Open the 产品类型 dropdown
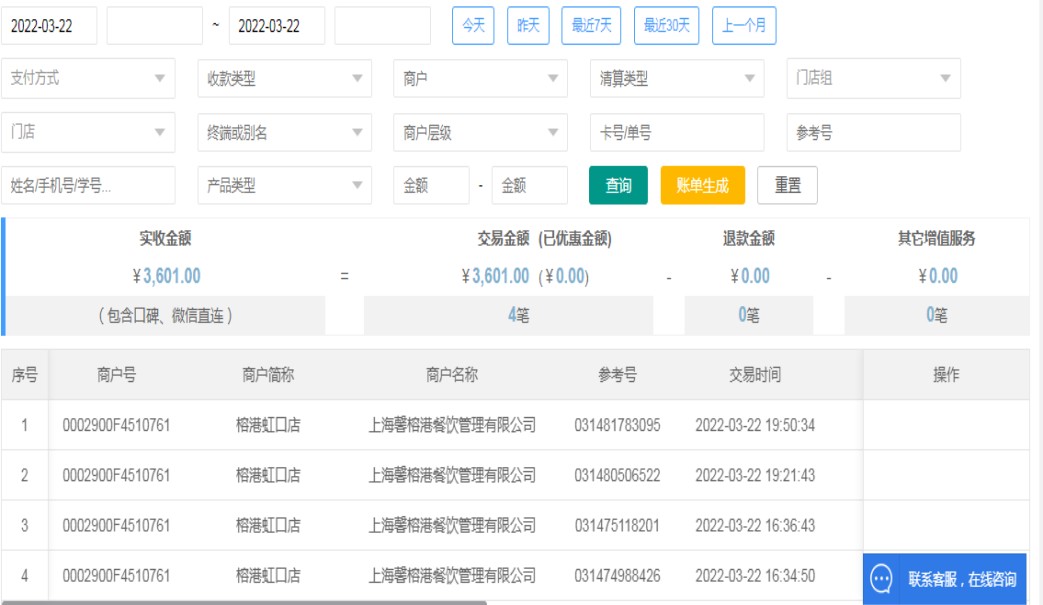Screen dimensions: 1043x605 point(284,185)
